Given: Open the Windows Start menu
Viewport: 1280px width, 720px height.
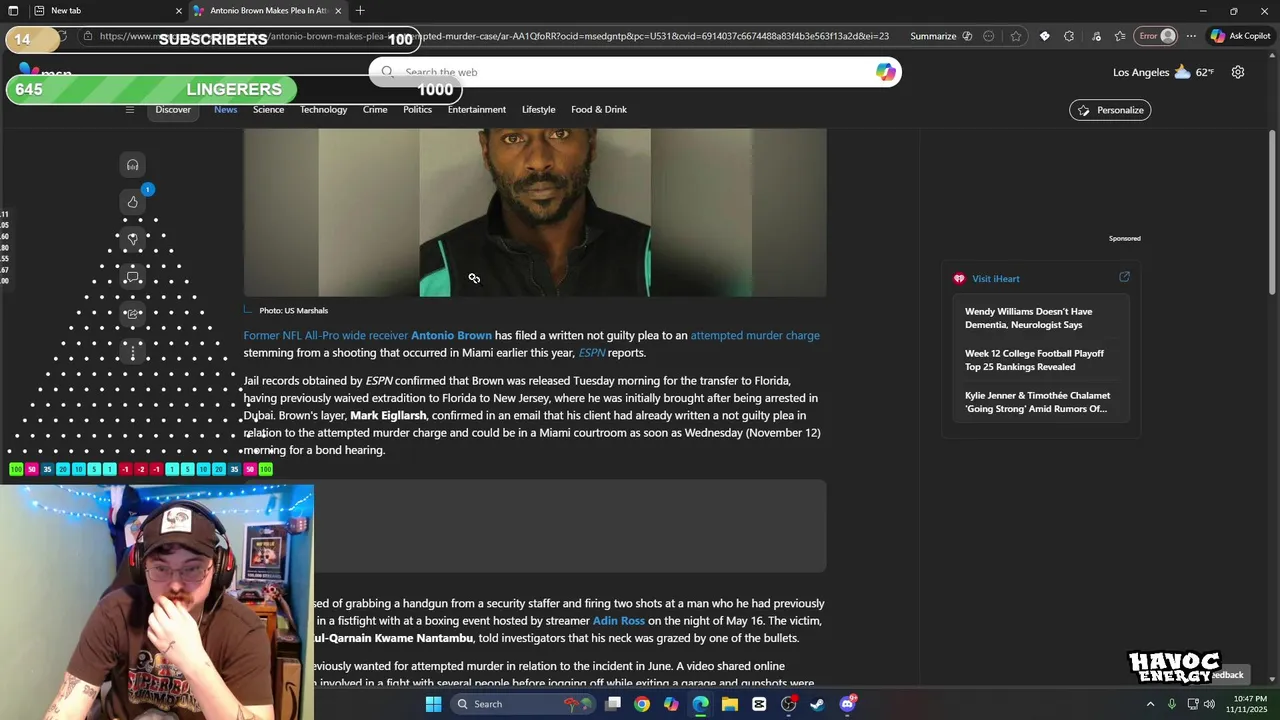Looking at the screenshot, I should 433,704.
